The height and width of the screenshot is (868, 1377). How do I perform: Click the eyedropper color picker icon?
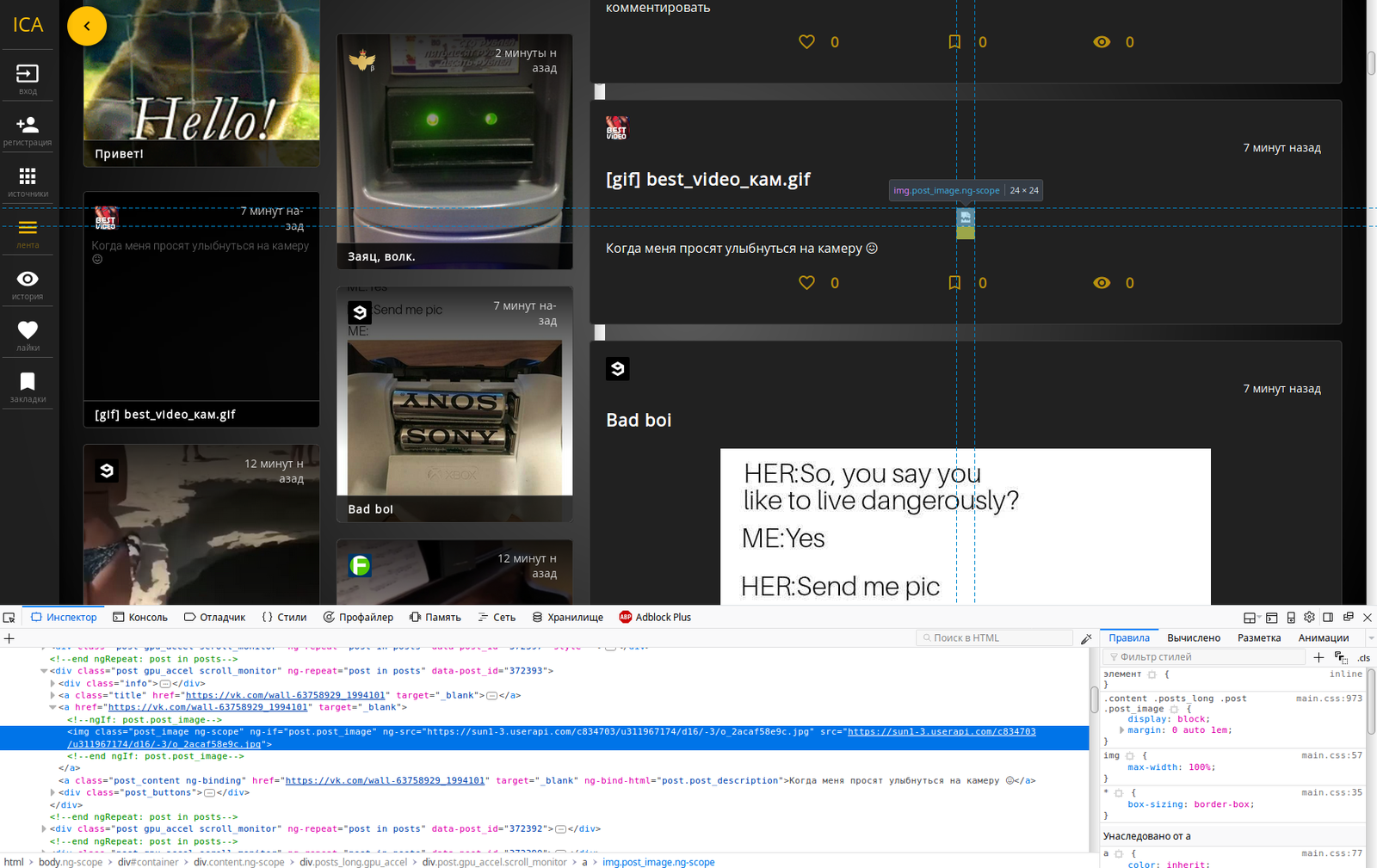tap(1086, 638)
